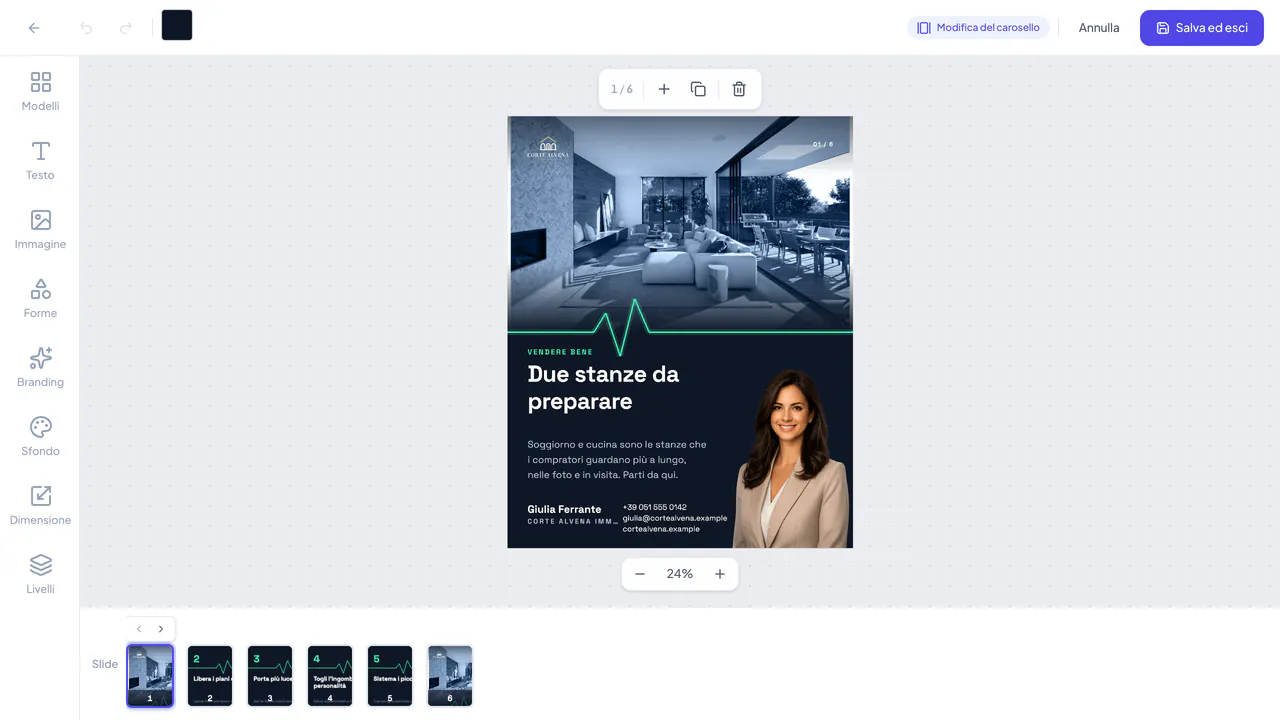
Task: Open the Forme shapes panel
Action: 40,298
